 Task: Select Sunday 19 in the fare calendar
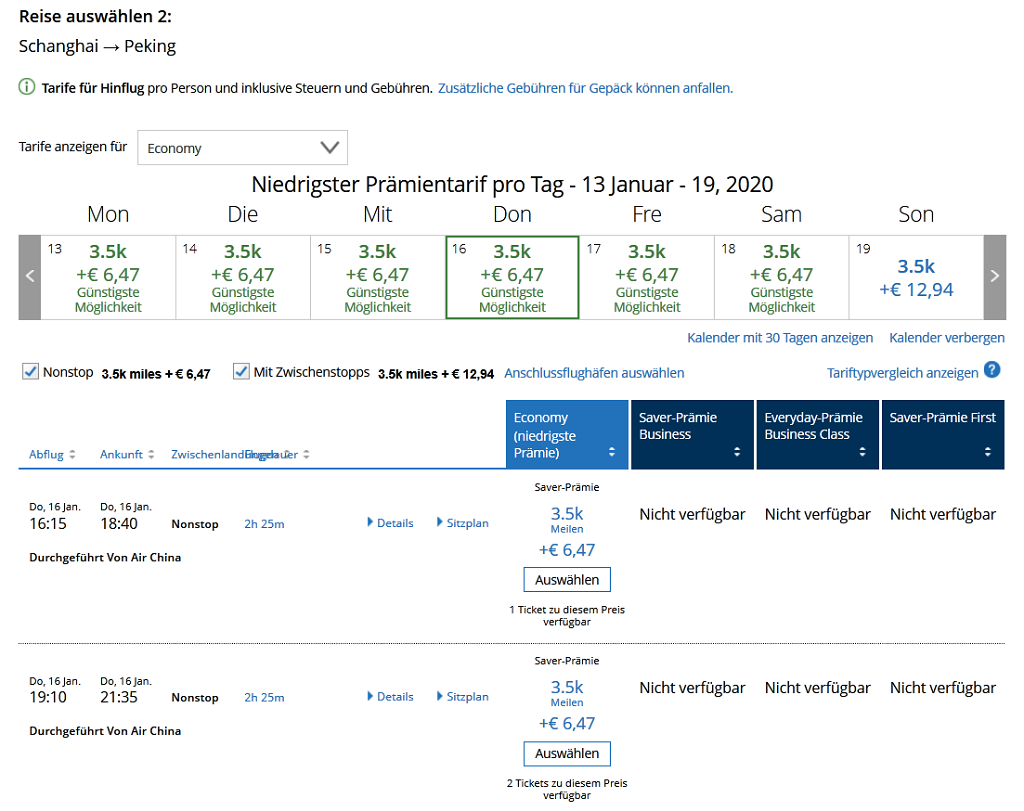pyautogui.click(x=915, y=277)
